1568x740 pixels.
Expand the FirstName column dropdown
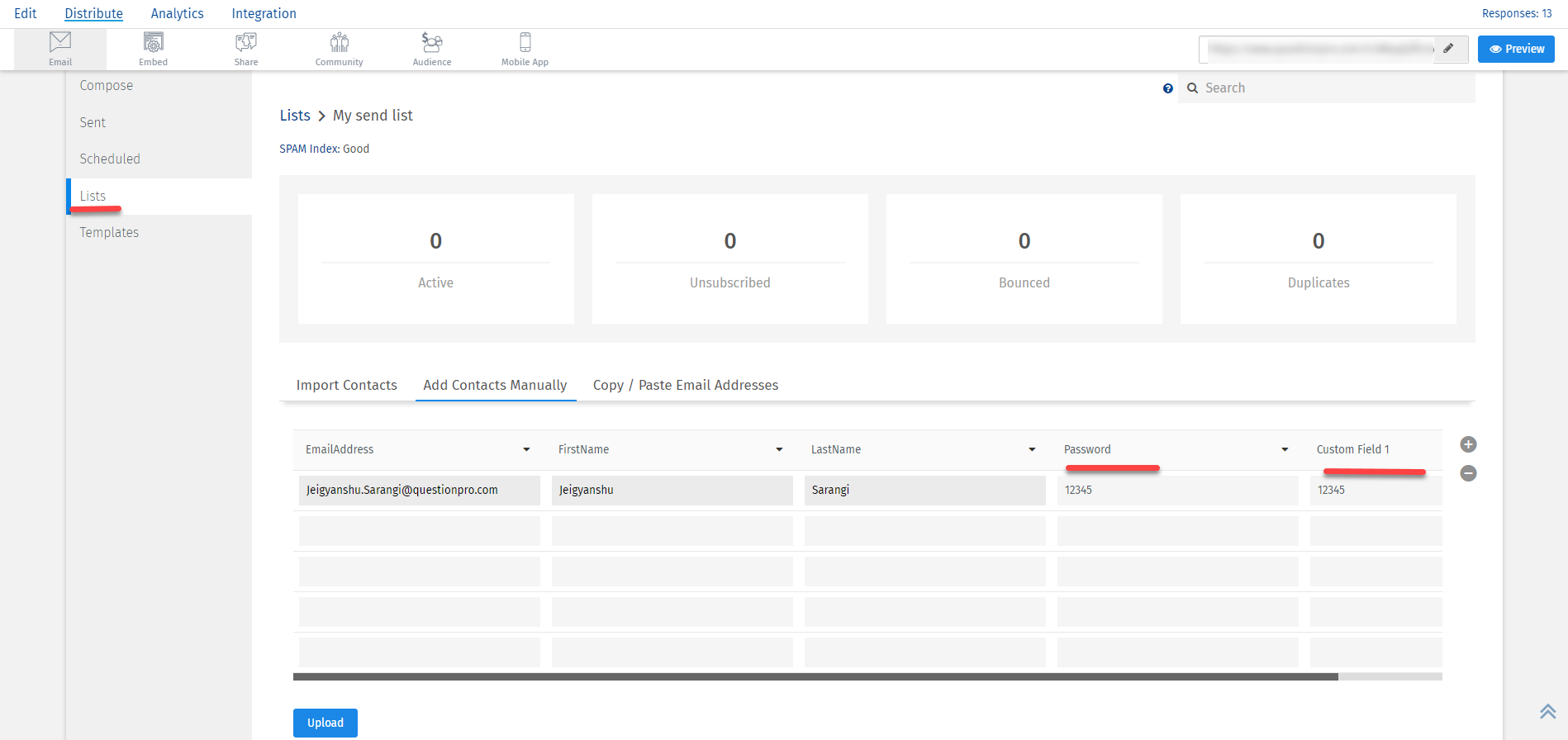tap(779, 449)
